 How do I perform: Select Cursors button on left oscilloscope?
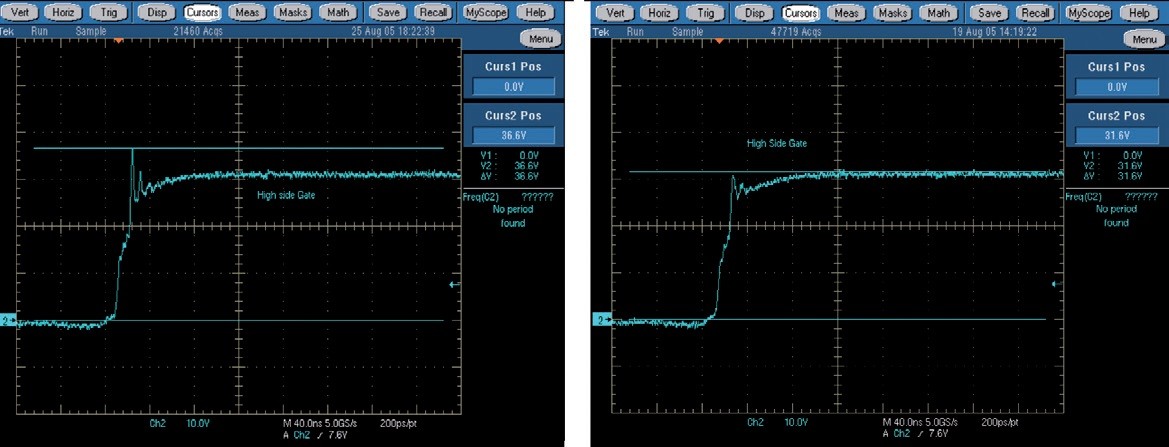pyautogui.click(x=203, y=13)
